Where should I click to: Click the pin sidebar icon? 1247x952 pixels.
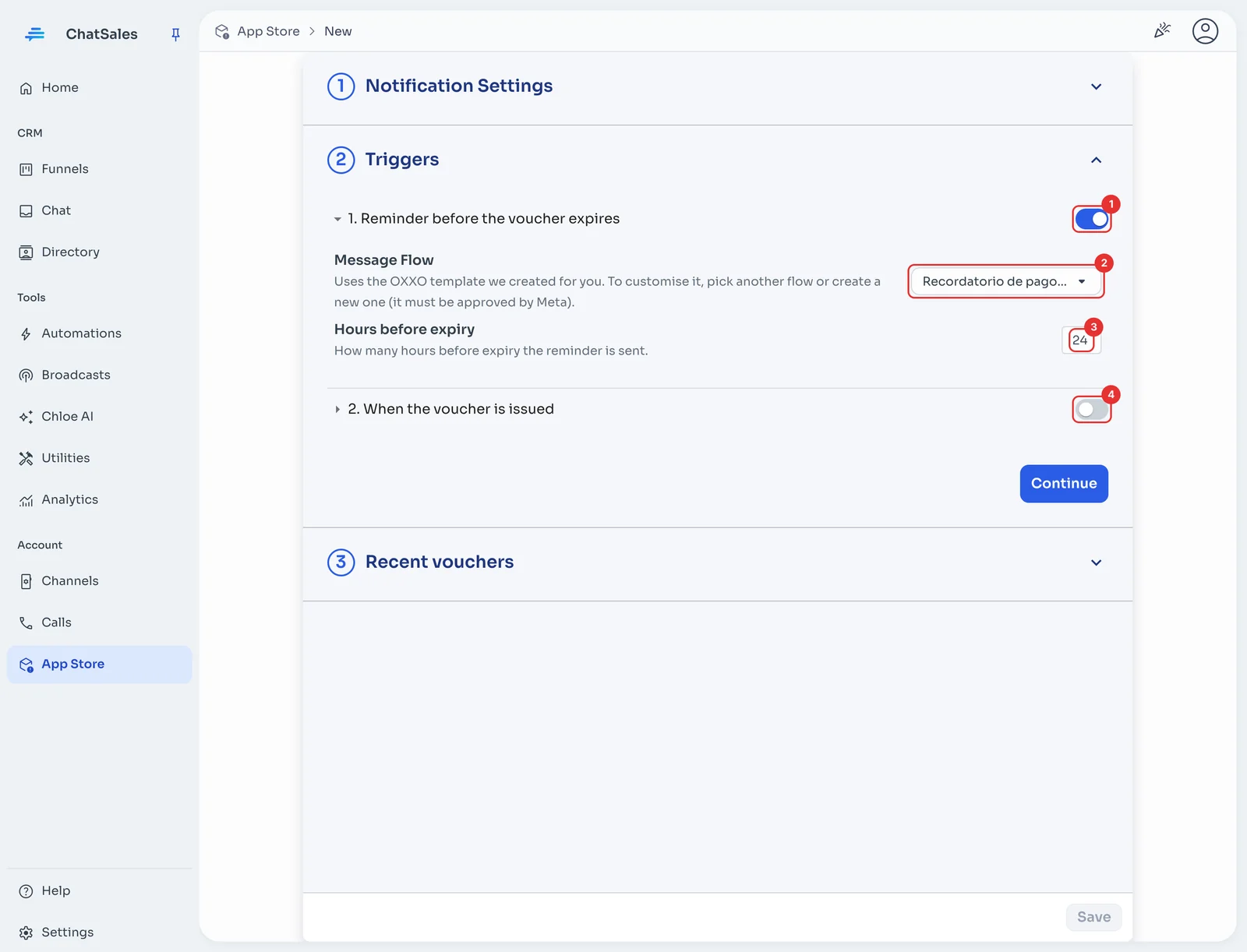[x=175, y=34]
